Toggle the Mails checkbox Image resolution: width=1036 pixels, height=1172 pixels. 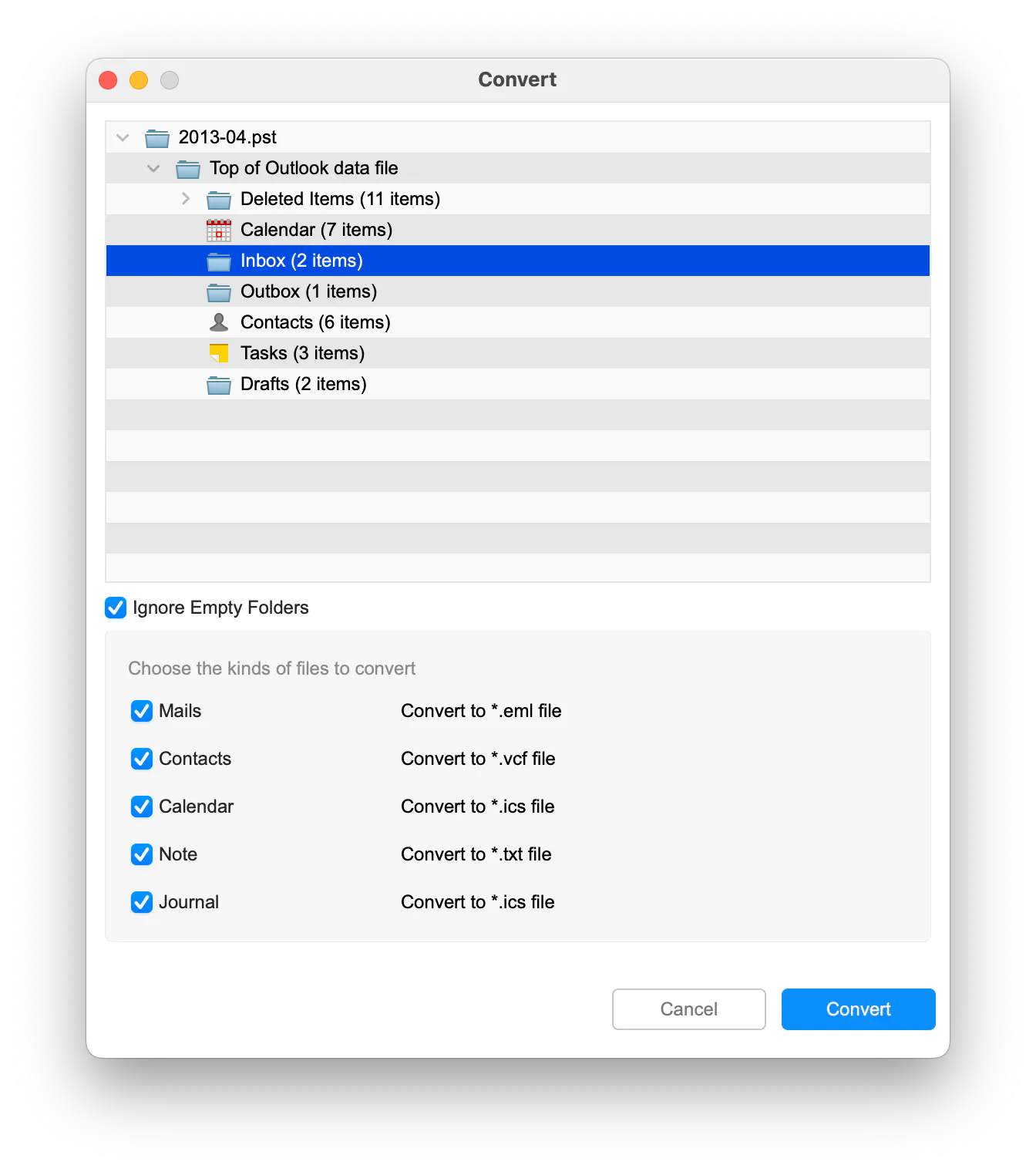[142, 711]
